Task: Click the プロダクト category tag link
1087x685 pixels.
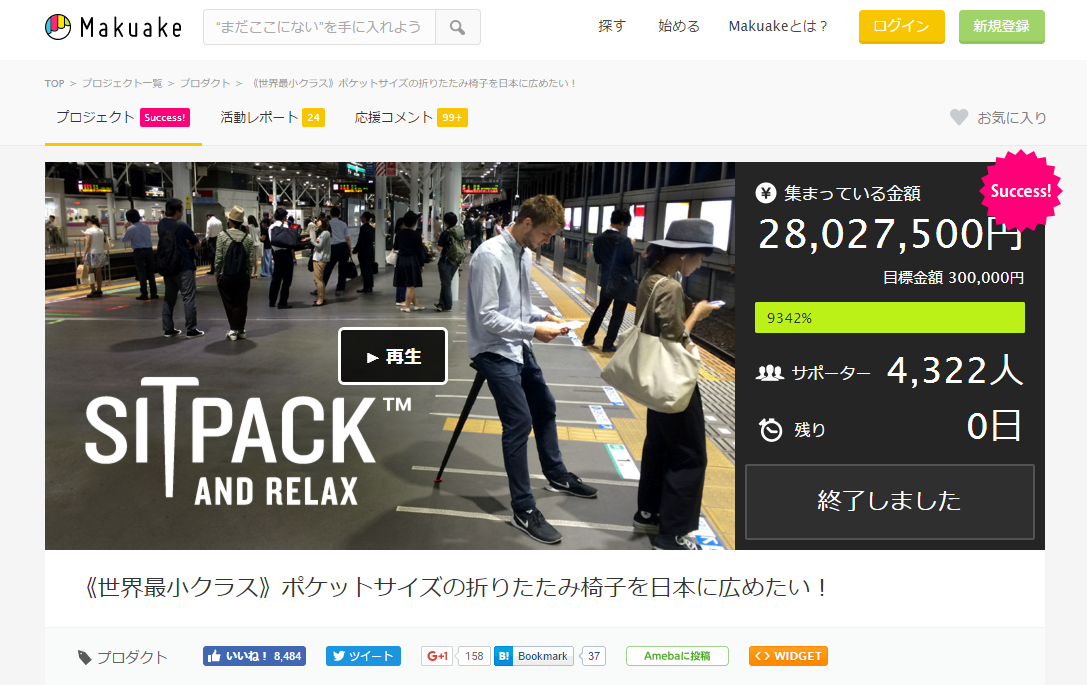Action: (x=132, y=657)
